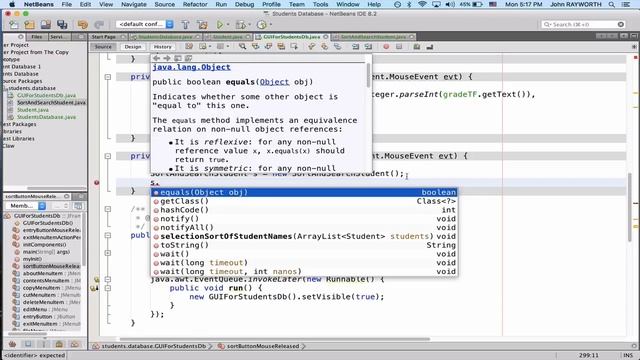Click the Build Project hammer icon
640x360 pixels.
[185, 24]
